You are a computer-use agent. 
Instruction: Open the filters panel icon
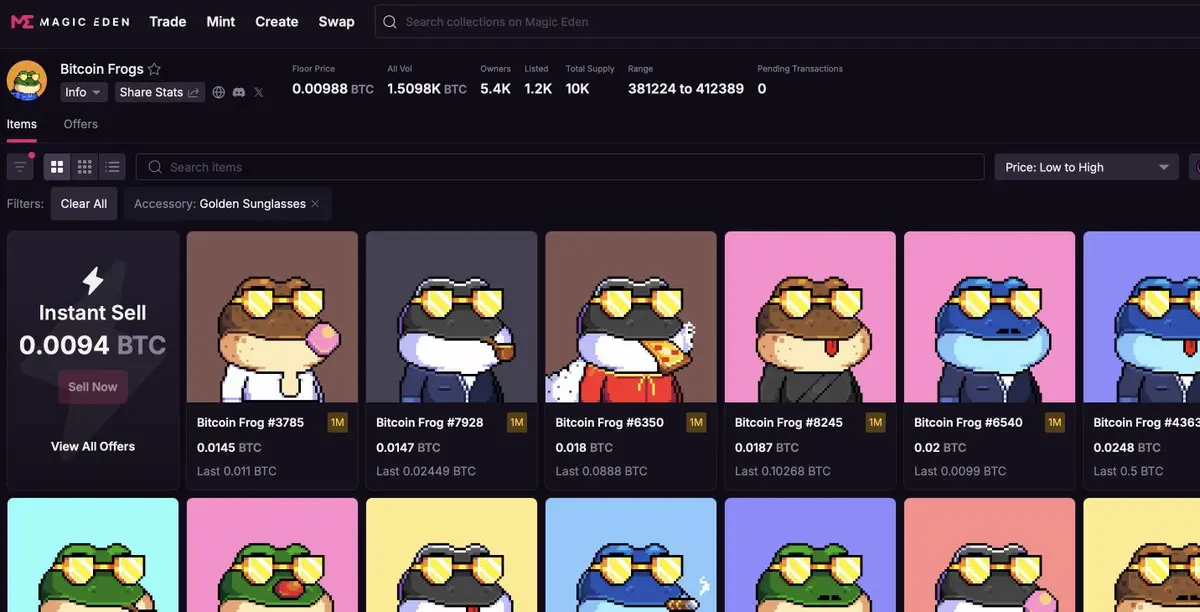pyautogui.click(x=20, y=167)
